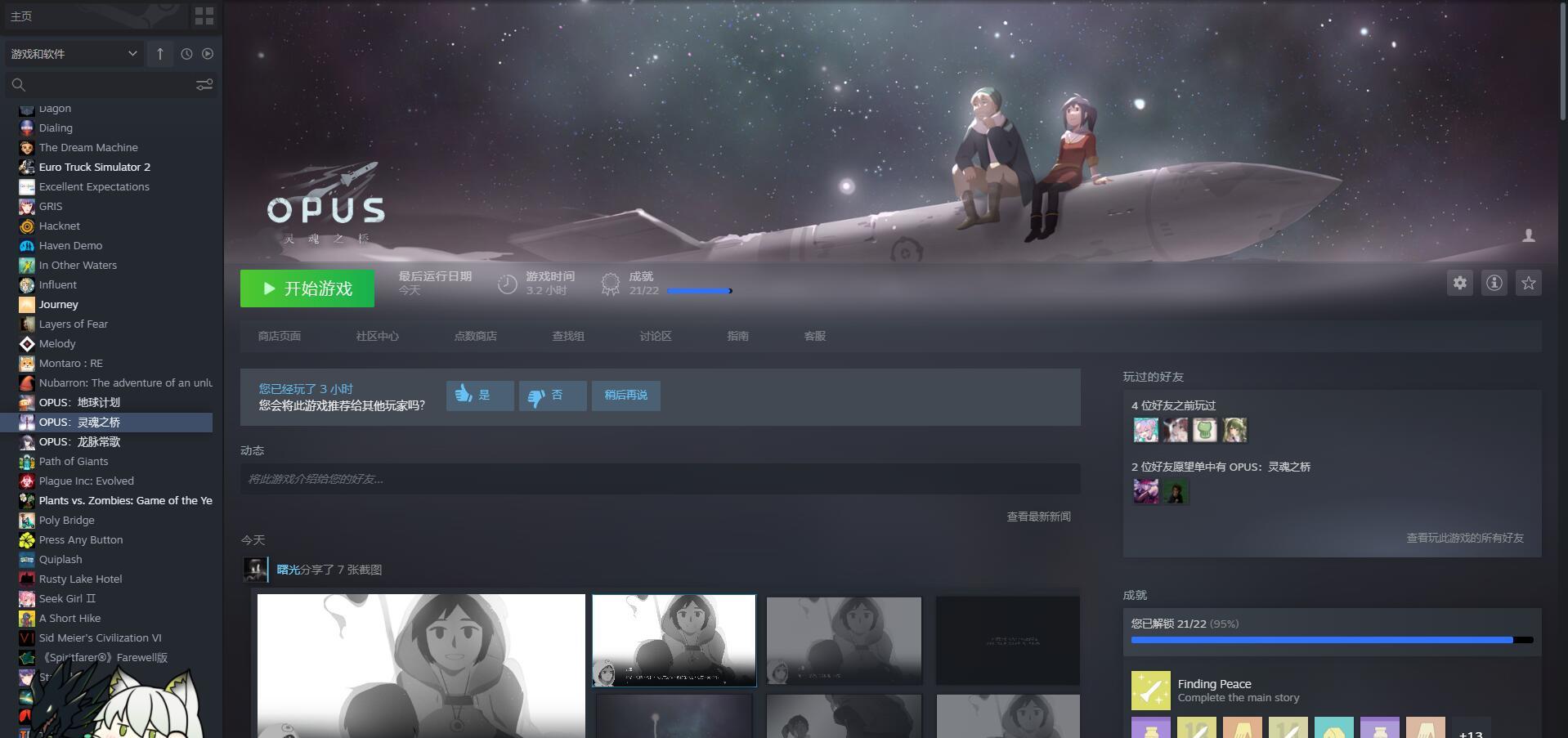Click the thumbs-down 否 button
The image size is (1568, 738).
(553, 396)
